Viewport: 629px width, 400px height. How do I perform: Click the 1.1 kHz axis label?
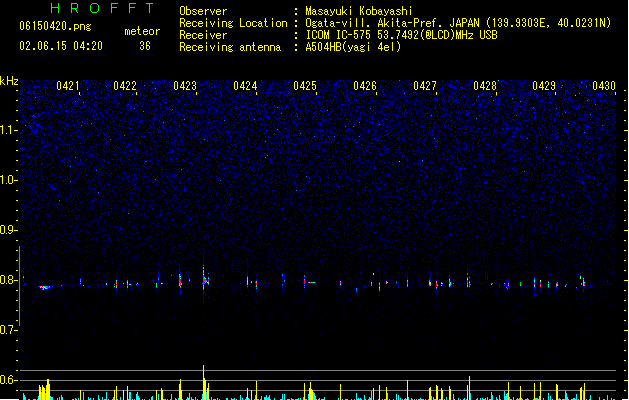[9, 130]
